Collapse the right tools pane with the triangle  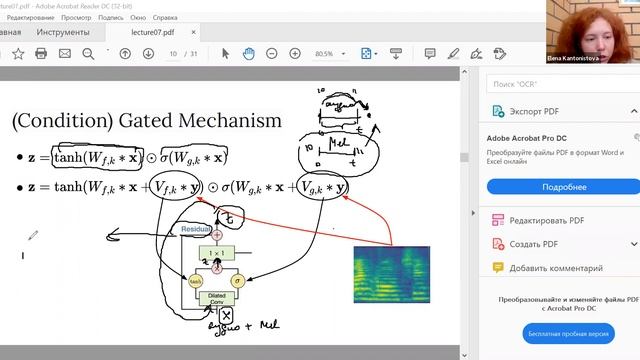473,213
